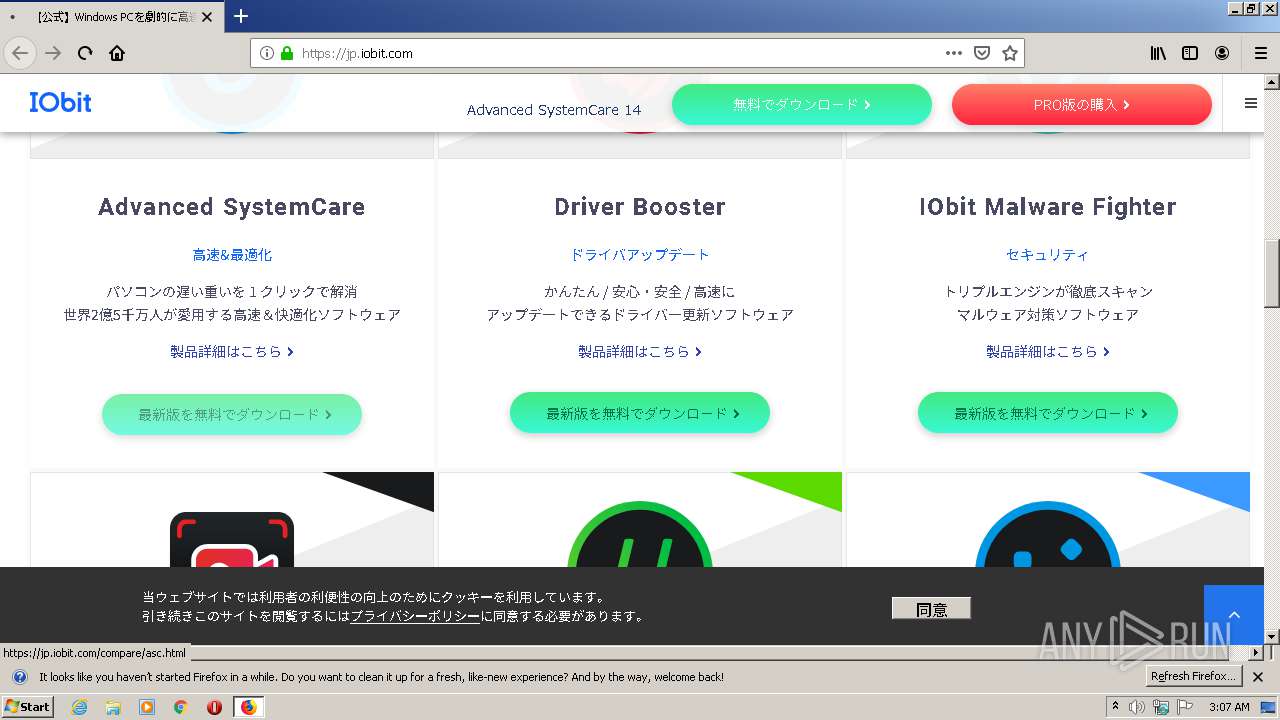The width and height of the screenshot is (1280, 720).
Task: Toggle the sidebar view icon
Action: tap(1190, 53)
